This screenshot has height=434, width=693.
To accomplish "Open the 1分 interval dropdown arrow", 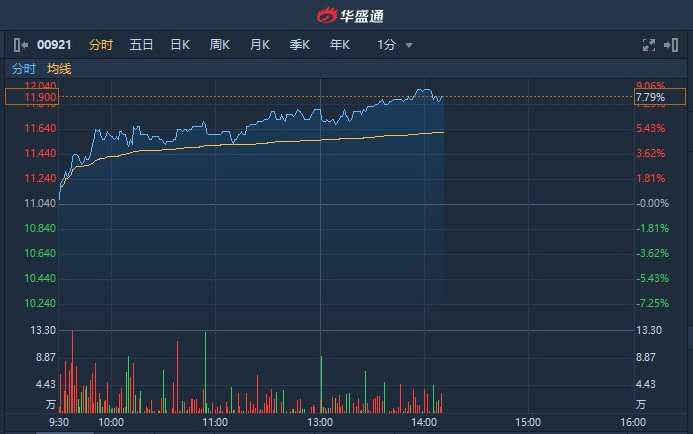I will 409,45.
